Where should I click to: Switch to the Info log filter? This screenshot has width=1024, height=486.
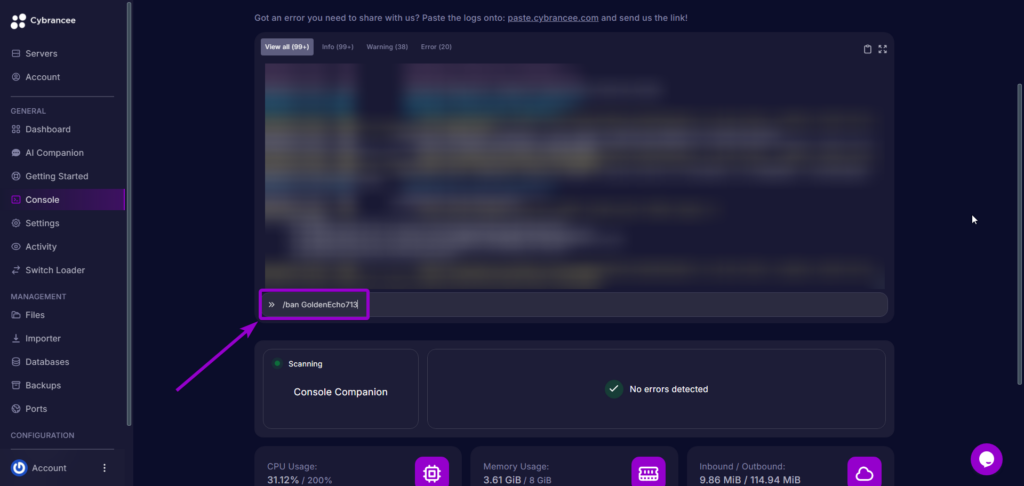click(337, 47)
